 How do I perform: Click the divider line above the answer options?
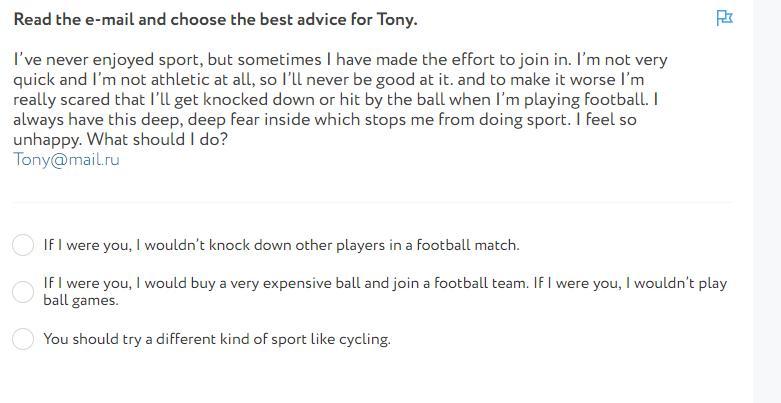pyautogui.click(x=372, y=202)
